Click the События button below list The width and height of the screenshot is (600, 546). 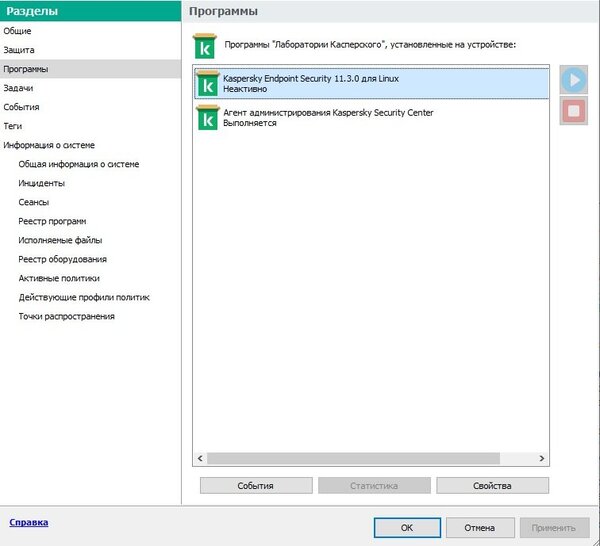pos(256,486)
